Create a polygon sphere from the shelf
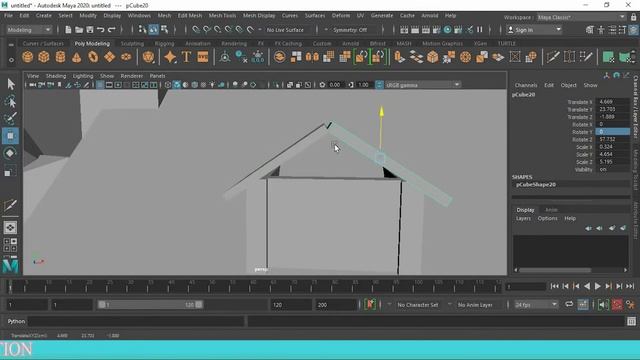 click(x=27, y=57)
